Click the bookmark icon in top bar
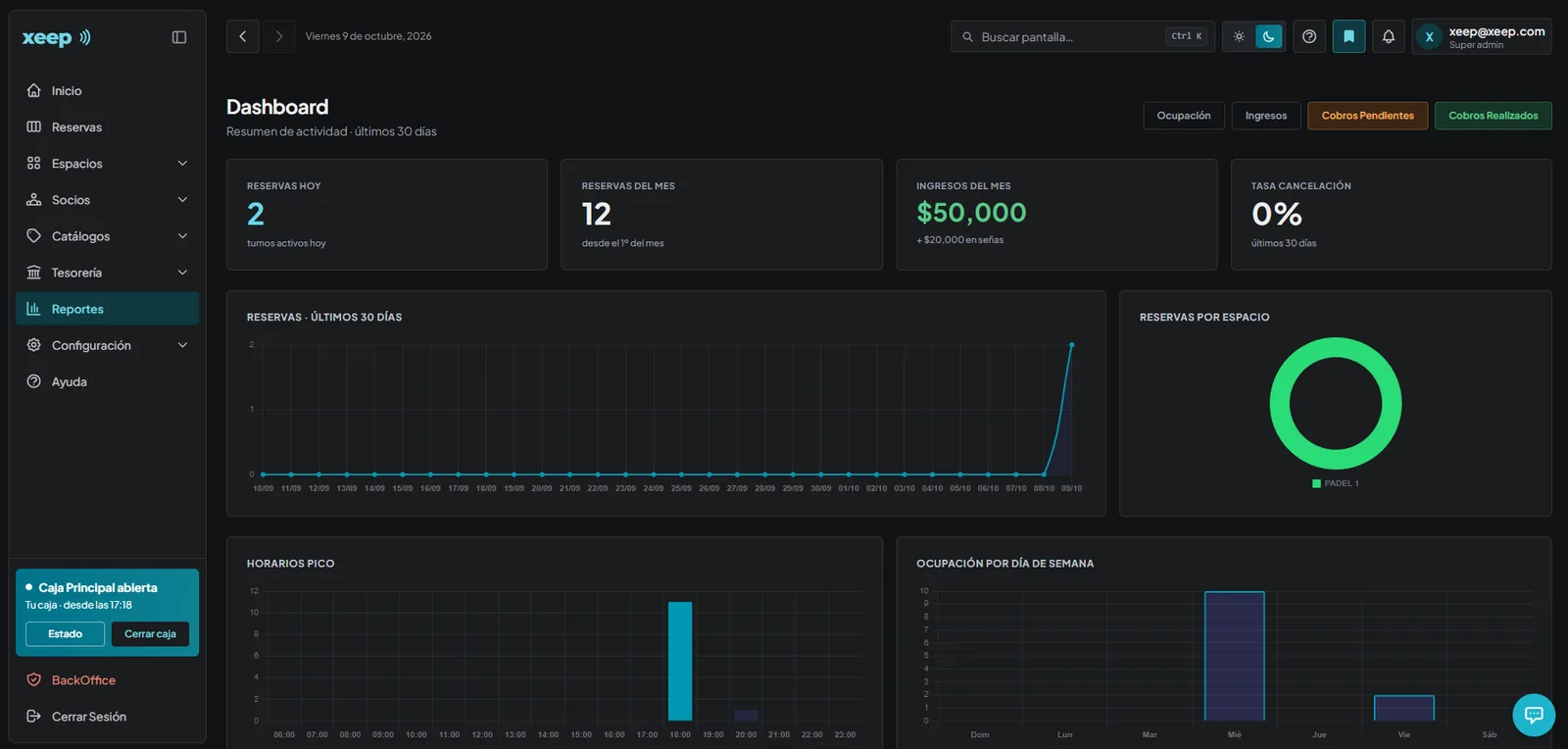This screenshot has width=1568, height=749. 1348,36
